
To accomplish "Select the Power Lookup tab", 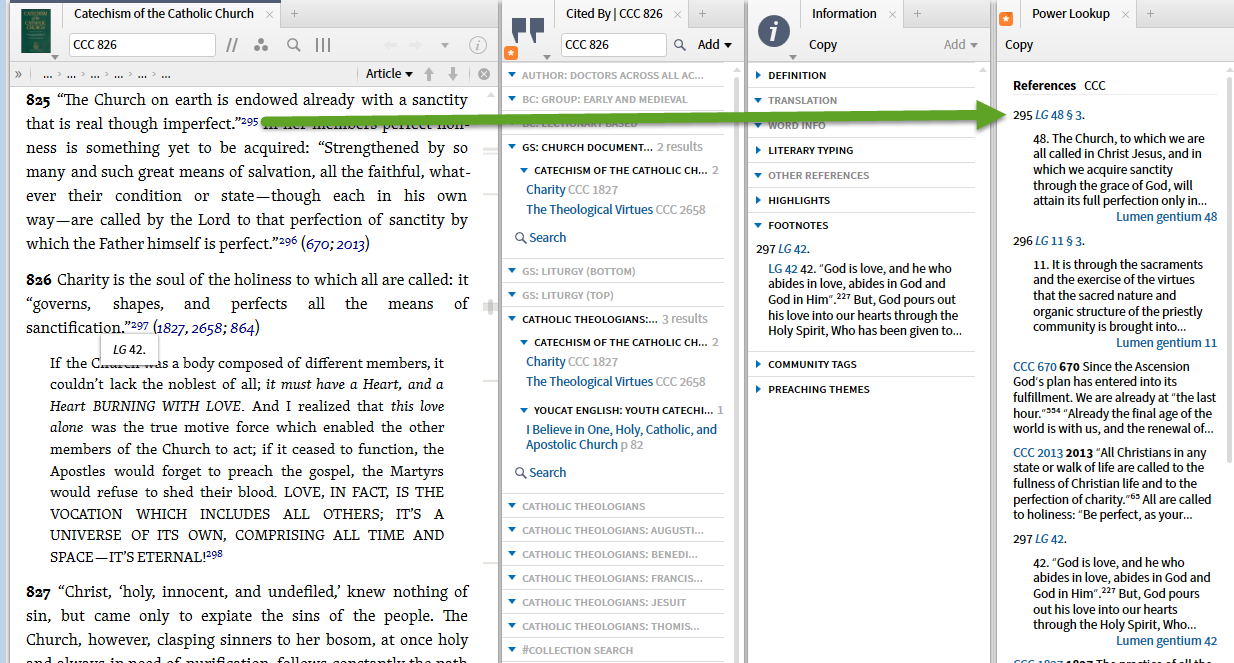I will pos(1071,14).
